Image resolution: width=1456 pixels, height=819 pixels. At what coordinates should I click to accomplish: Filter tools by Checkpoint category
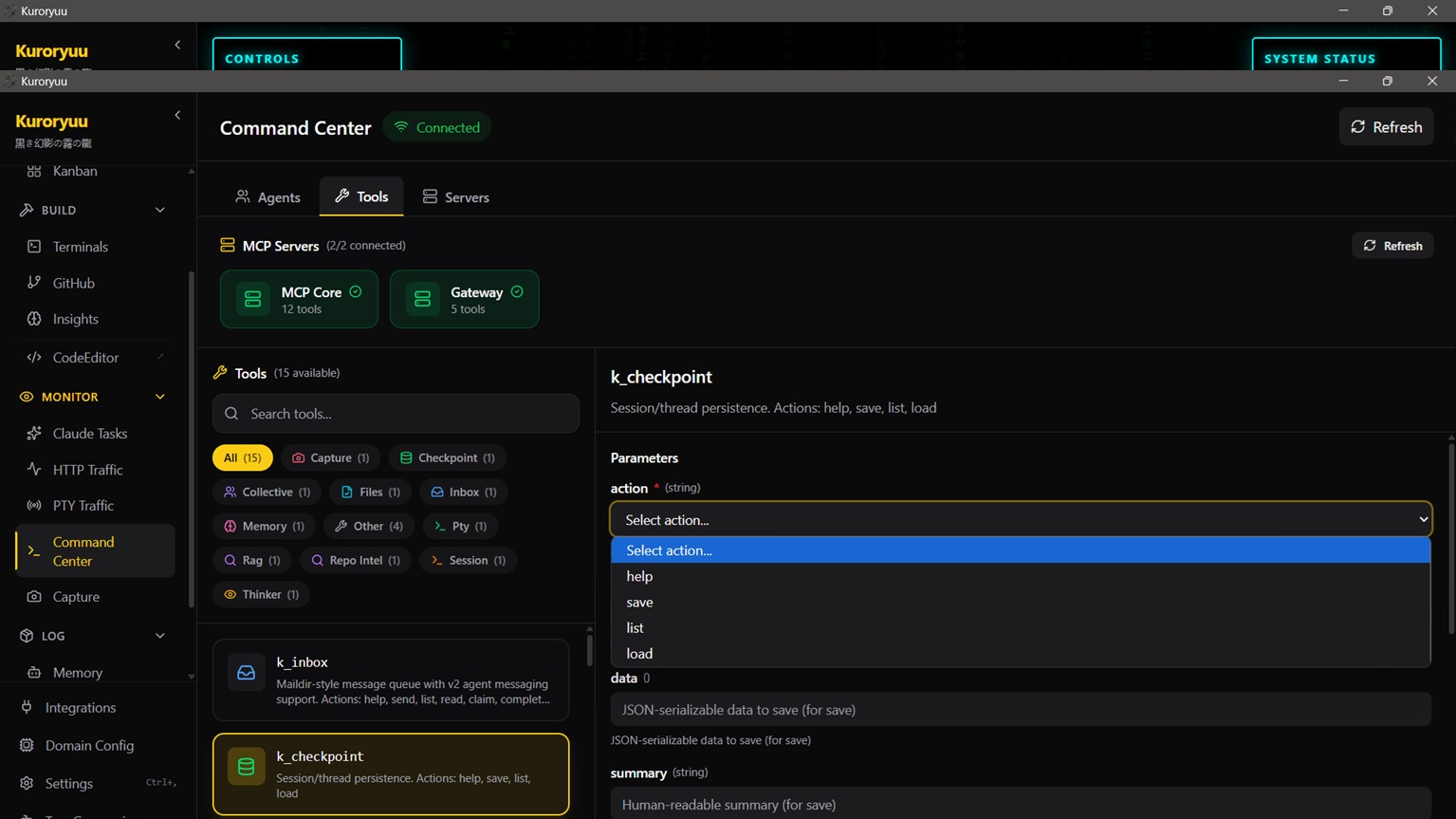point(447,457)
